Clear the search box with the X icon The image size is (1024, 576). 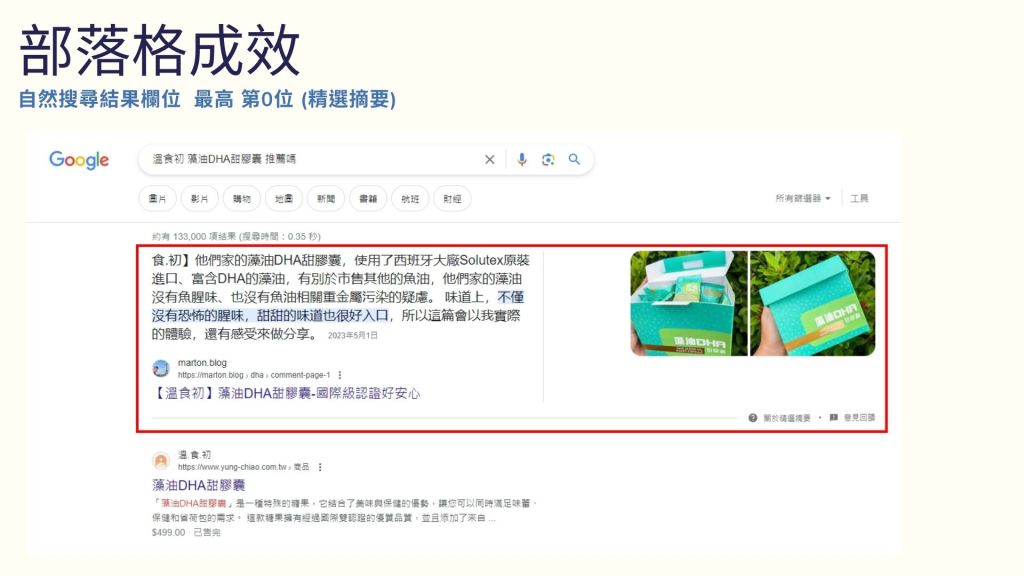(490, 159)
